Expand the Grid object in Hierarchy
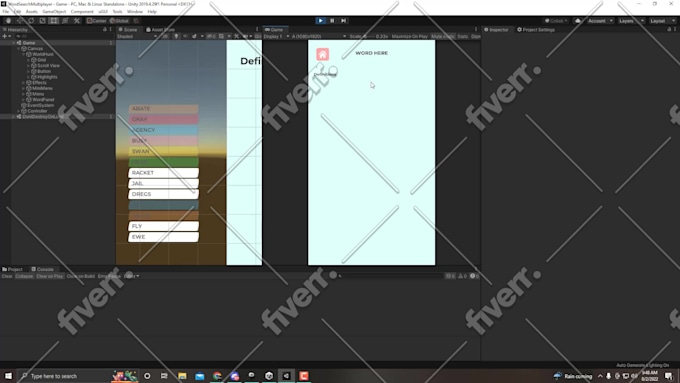This screenshot has height=383, width=680. pos(28,60)
